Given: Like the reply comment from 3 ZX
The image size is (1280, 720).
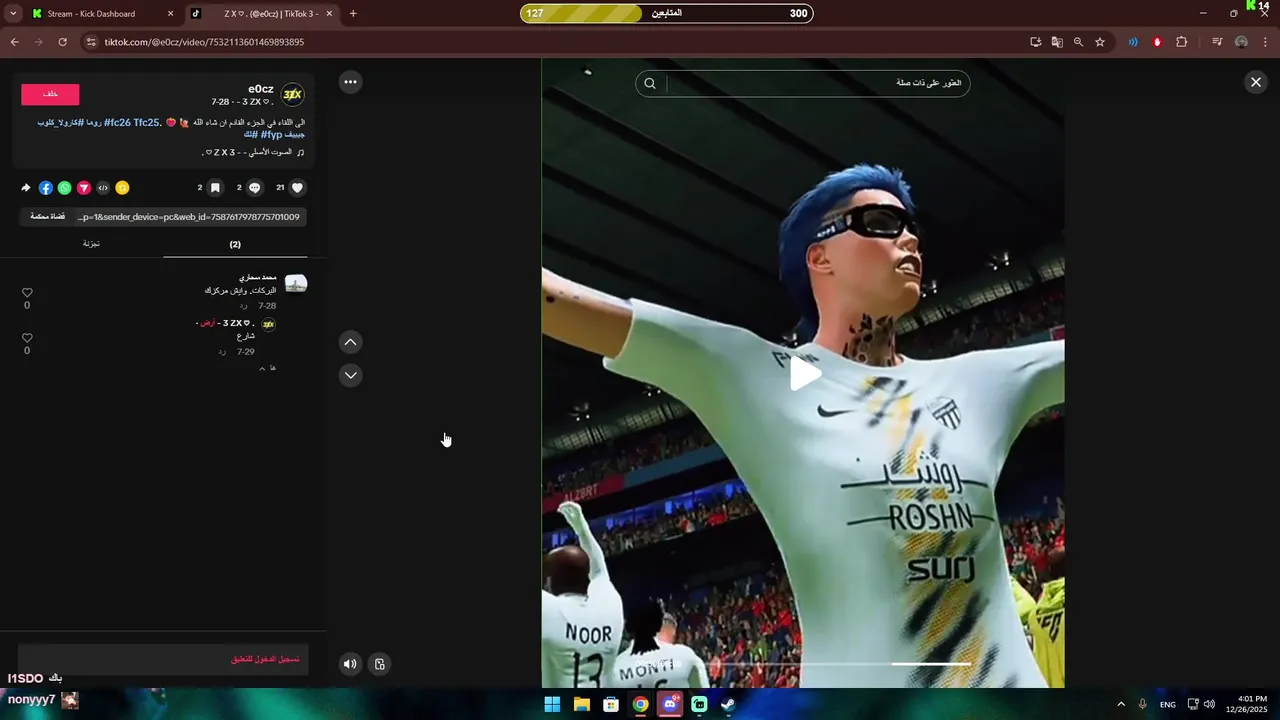Looking at the screenshot, I should click(x=27, y=338).
